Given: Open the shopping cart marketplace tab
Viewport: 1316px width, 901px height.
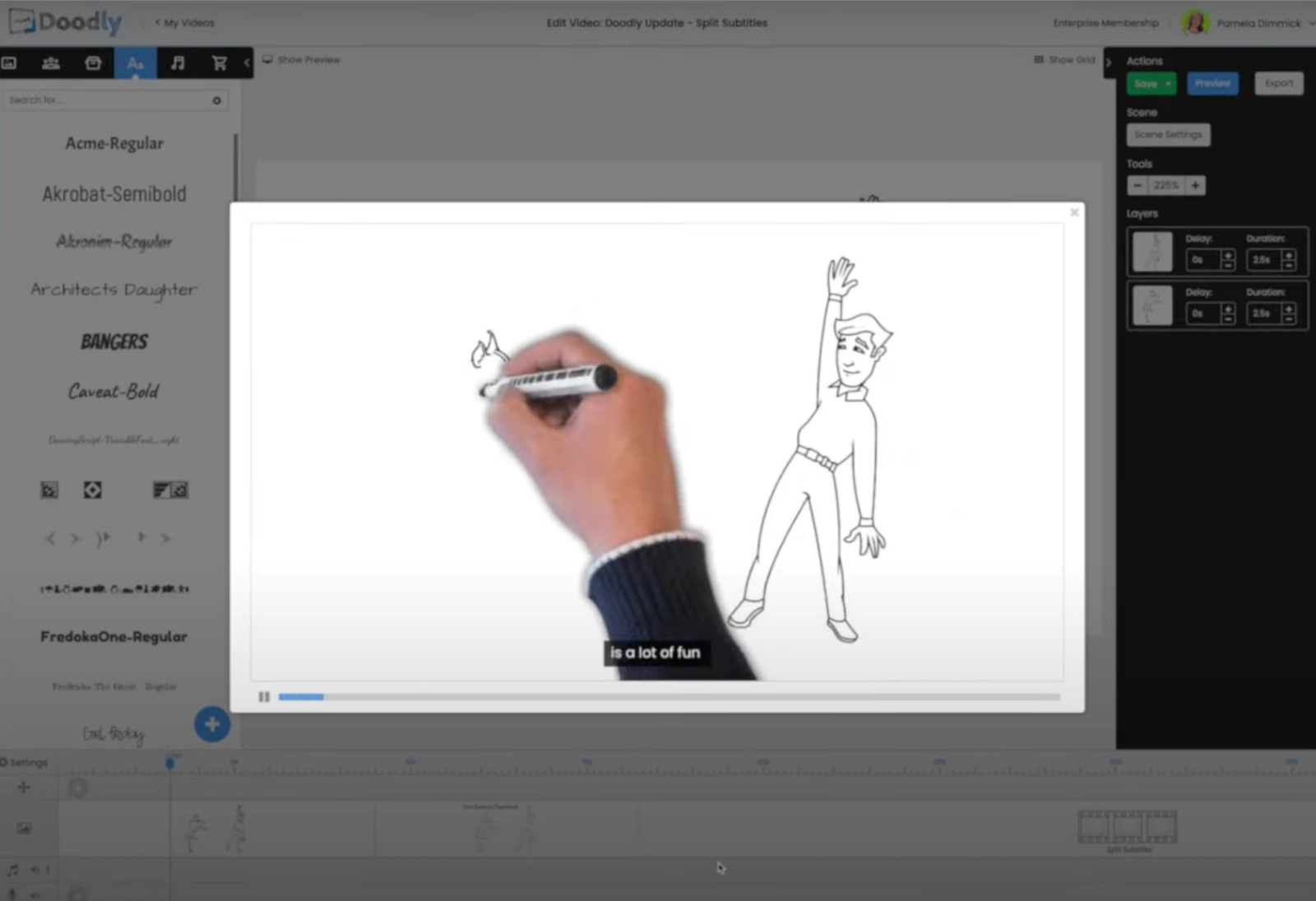Looking at the screenshot, I should click(220, 63).
